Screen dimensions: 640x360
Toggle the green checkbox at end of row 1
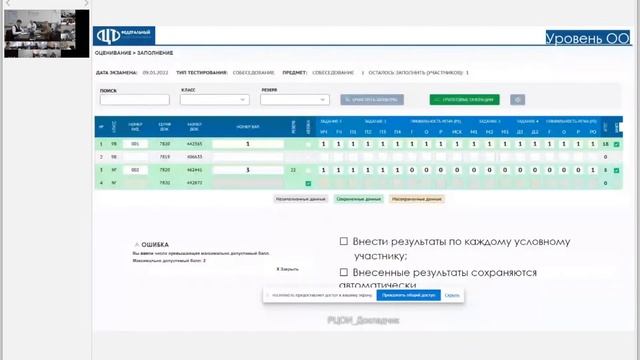[616, 144]
